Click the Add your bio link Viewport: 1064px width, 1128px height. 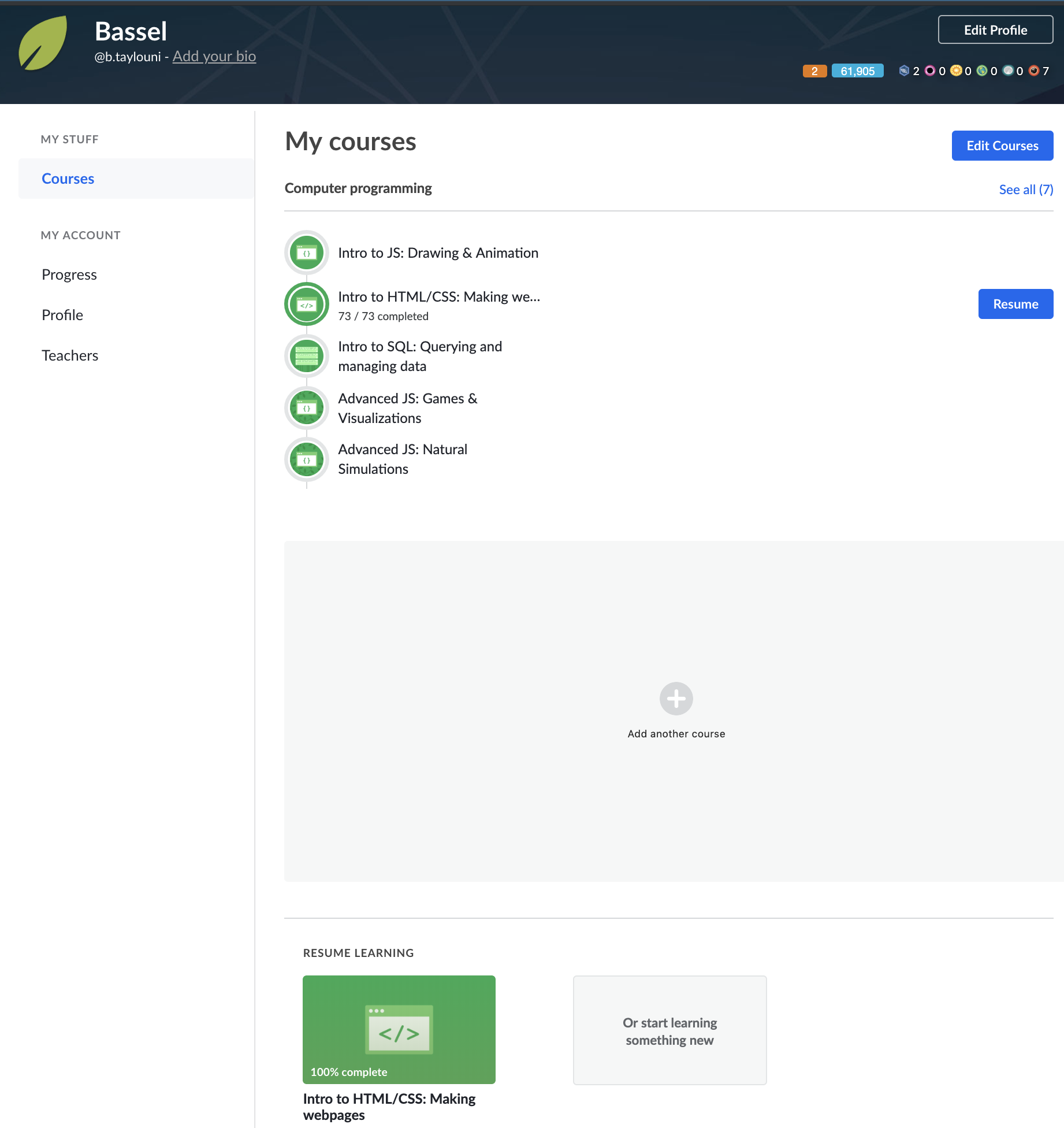pos(214,56)
